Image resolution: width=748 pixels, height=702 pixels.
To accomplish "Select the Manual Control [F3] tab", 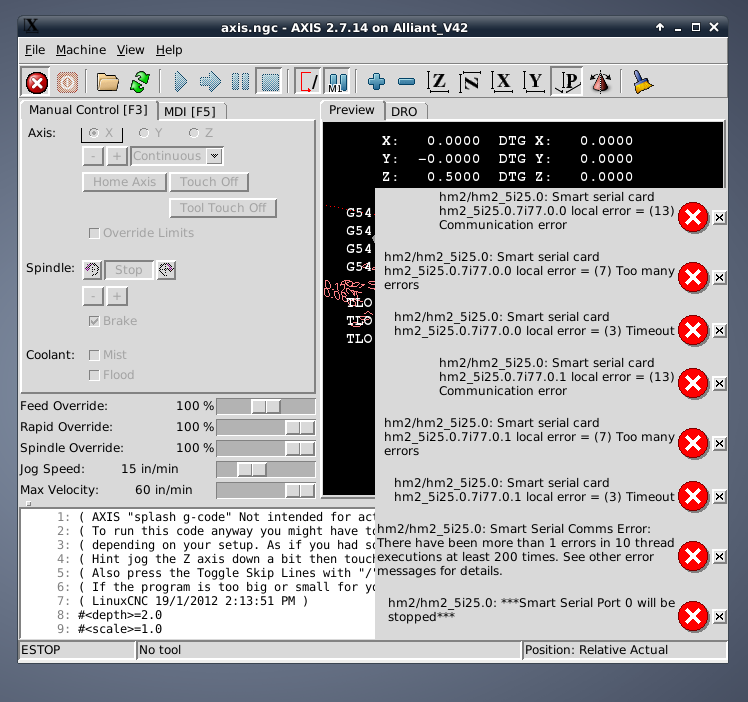I will click(x=89, y=110).
